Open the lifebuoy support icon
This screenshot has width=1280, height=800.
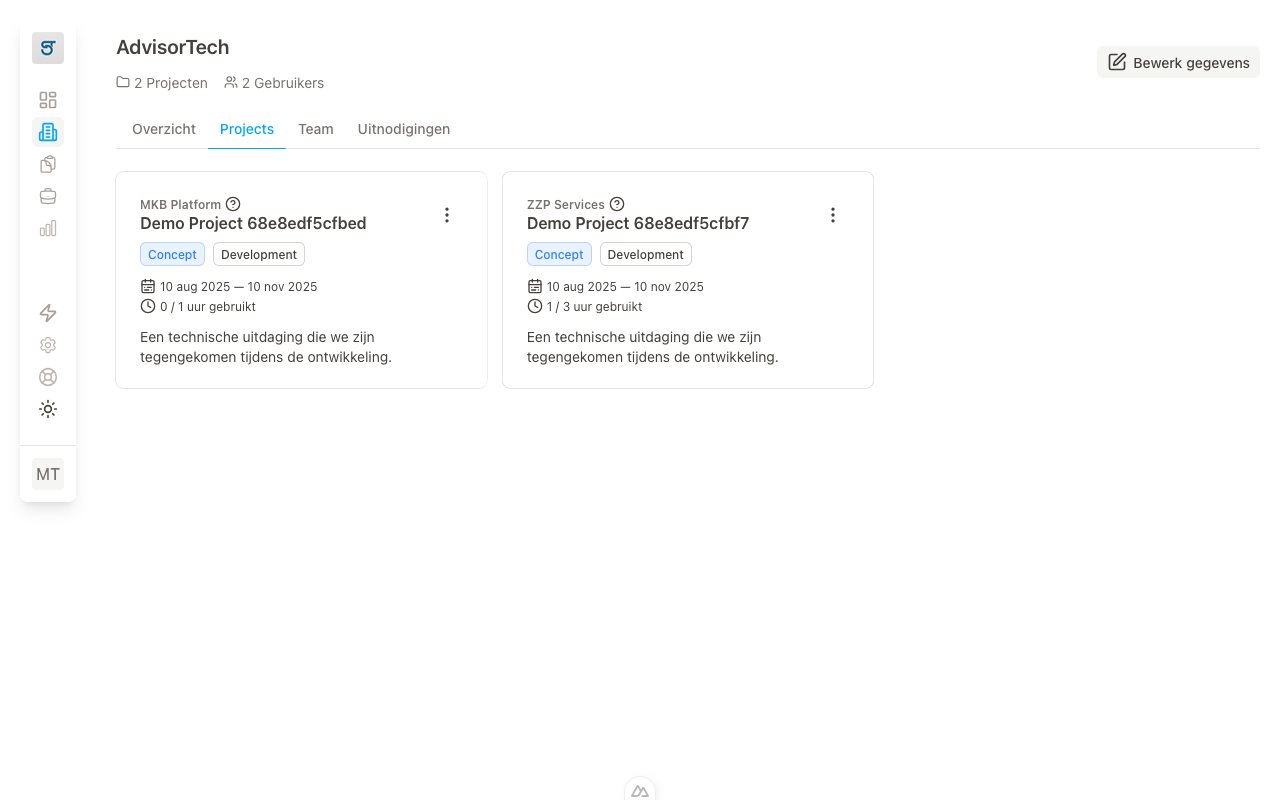click(x=48, y=377)
